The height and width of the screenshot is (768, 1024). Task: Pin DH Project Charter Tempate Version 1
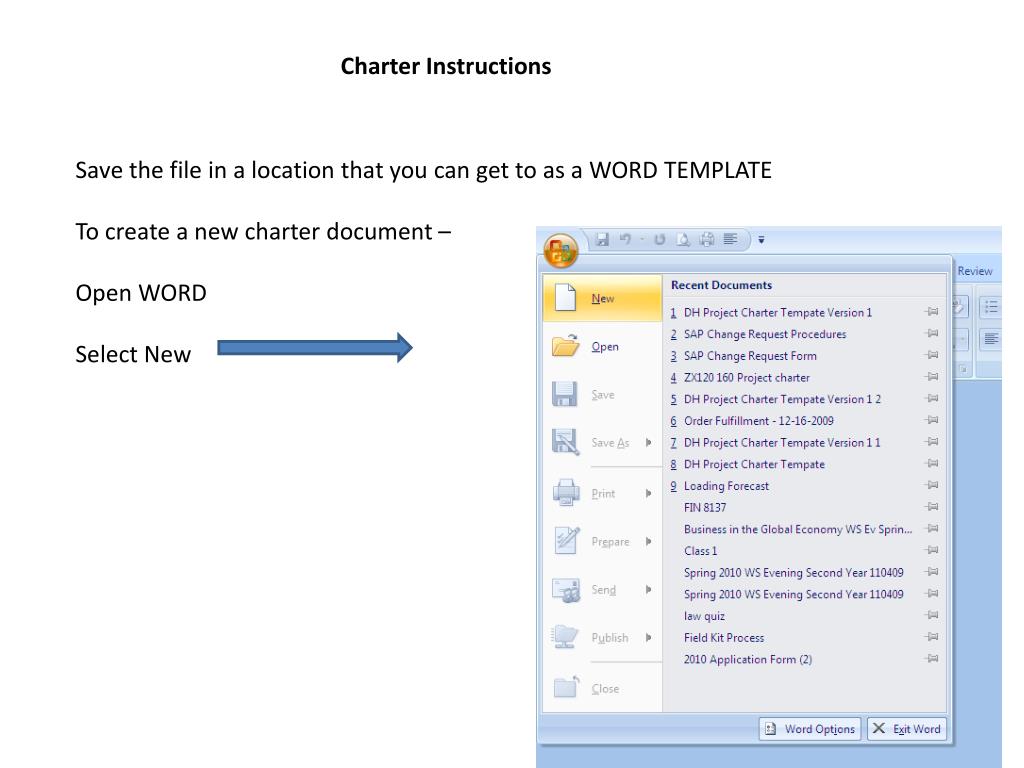click(x=932, y=312)
